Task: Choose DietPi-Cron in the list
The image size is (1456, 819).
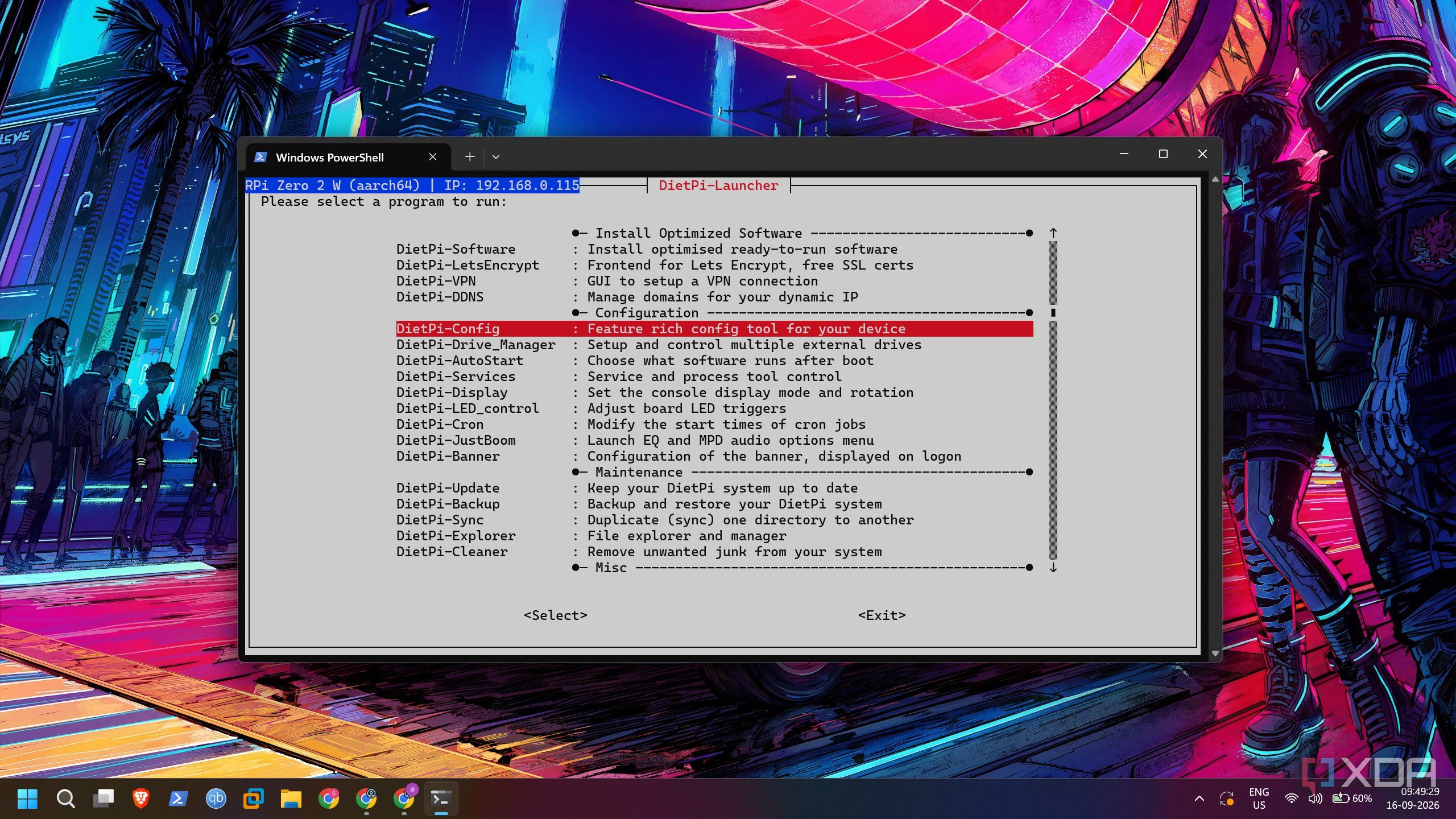Action: pyautogui.click(x=714, y=424)
